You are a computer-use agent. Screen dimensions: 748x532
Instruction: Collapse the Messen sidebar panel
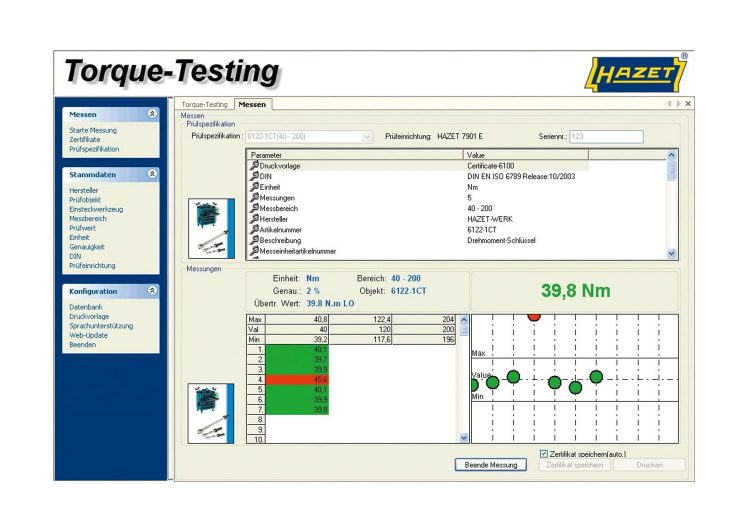152,114
